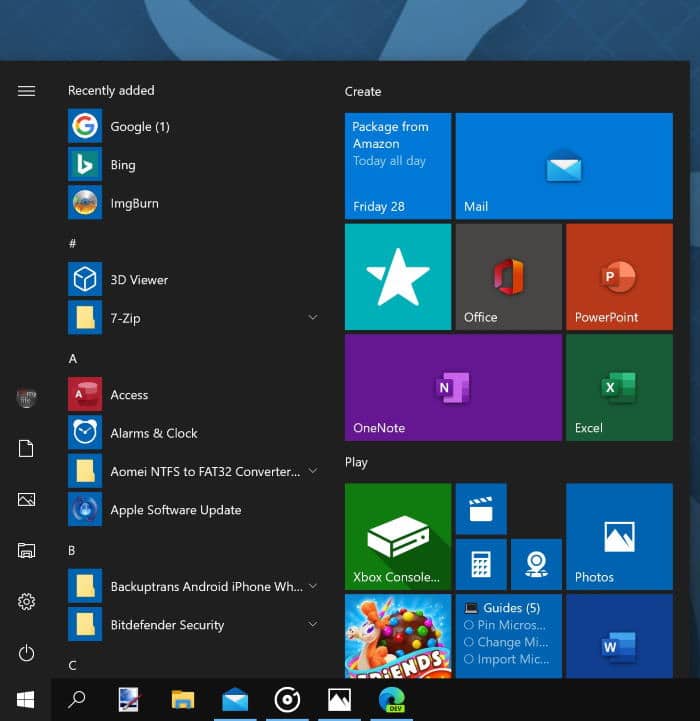Screen dimensions: 700x721
Task: Open the Camera small tile
Action: [536, 564]
